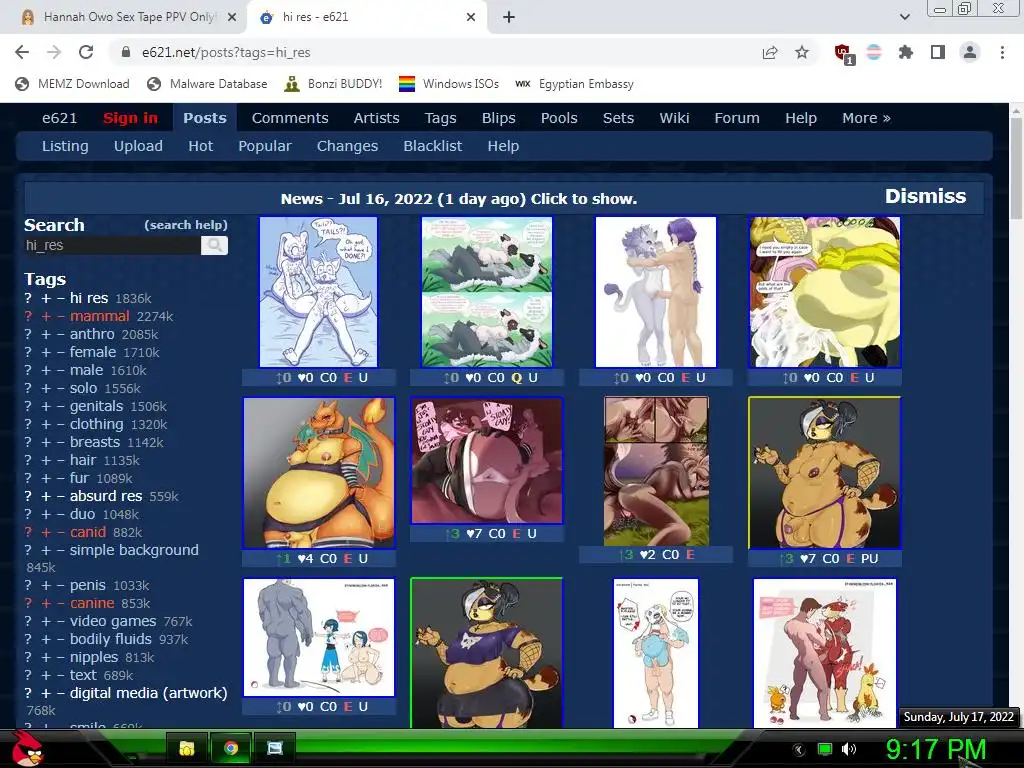The height and width of the screenshot is (768, 1024).
Task: Open the Bonzi BUDDY! bookmark
Action: pyautogui.click(x=333, y=84)
